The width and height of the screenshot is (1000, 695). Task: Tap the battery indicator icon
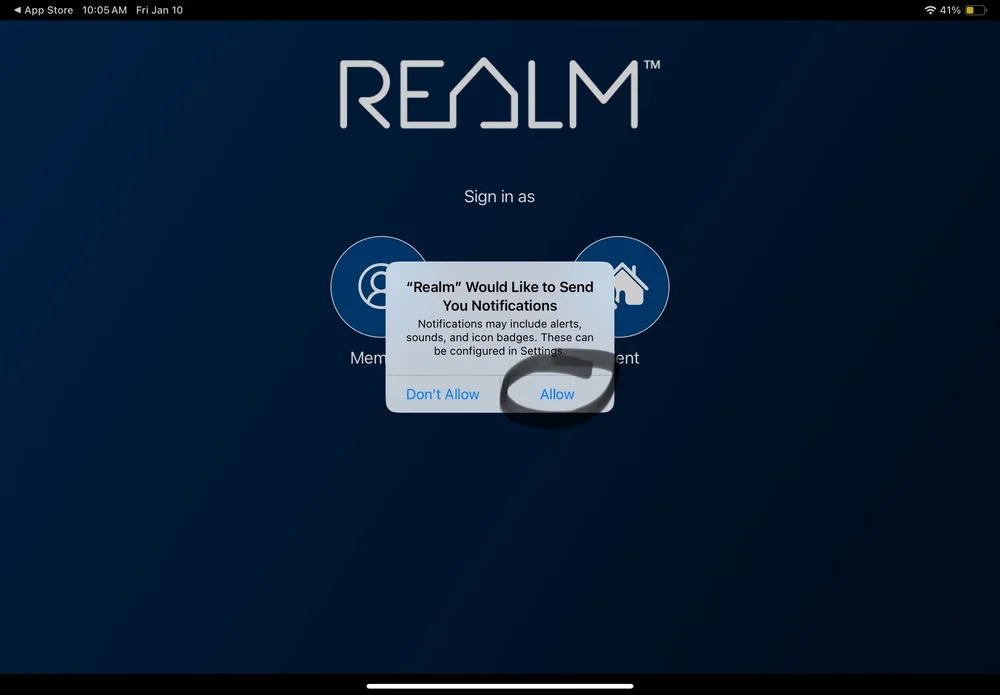[x=975, y=10]
